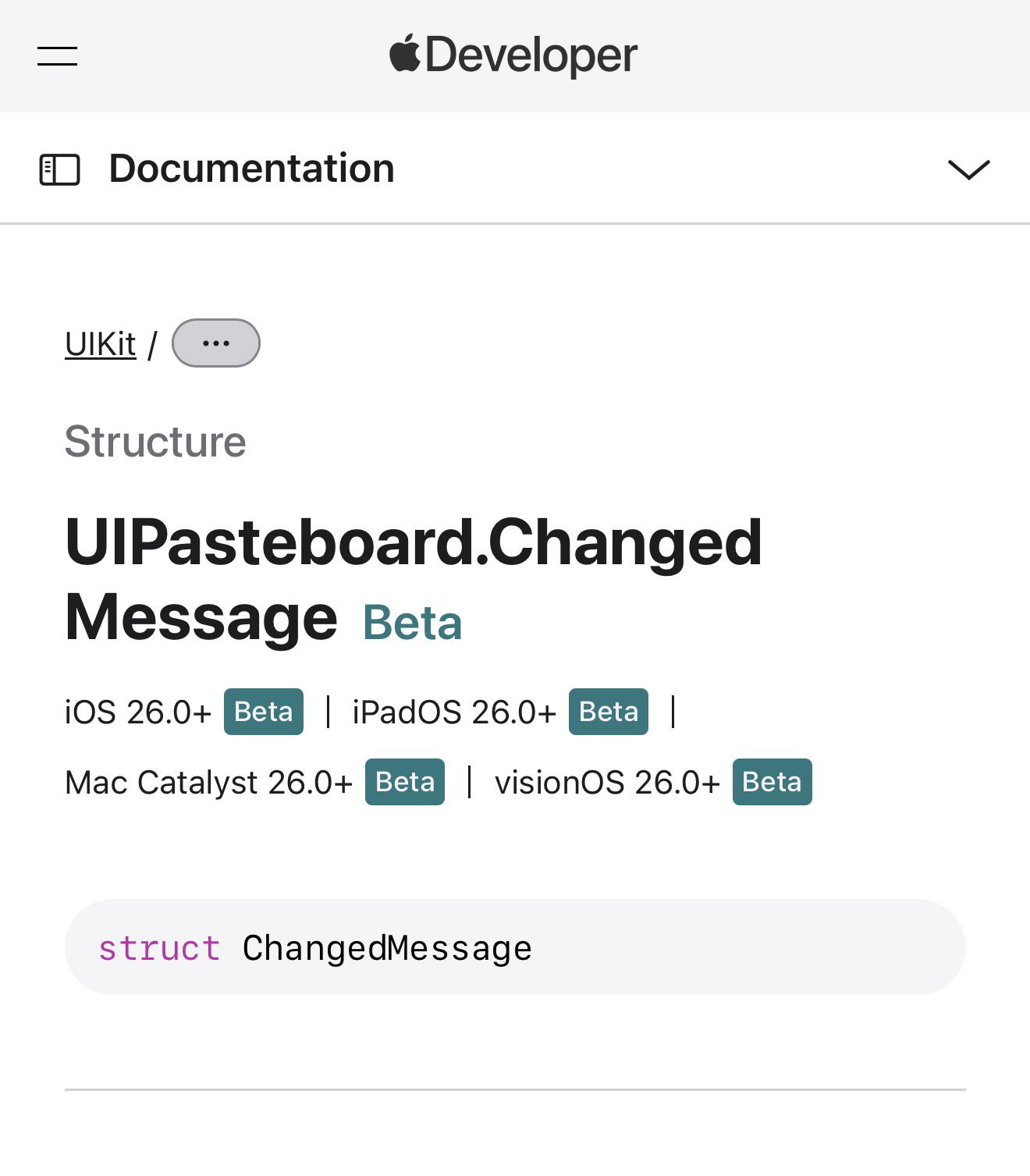The width and height of the screenshot is (1030, 1176).
Task: Open the UIKit breadcrumb link
Action: click(101, 343)
